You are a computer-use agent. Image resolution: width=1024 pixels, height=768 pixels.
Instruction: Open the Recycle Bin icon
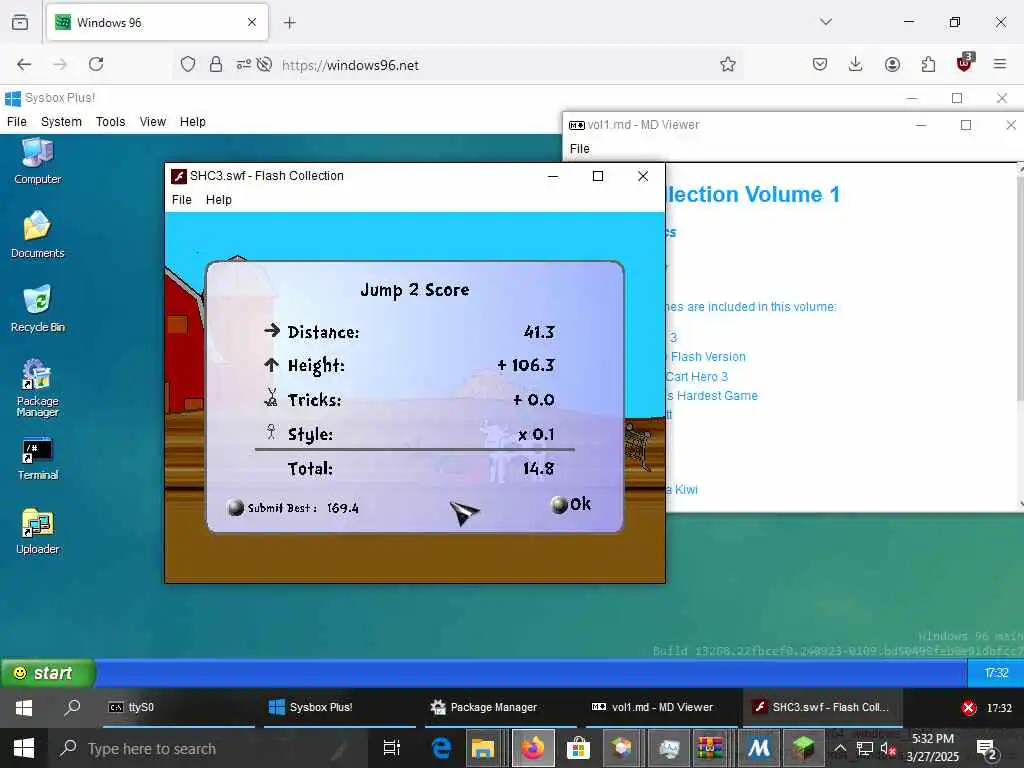pyautogui.click(x=37, y=309)
